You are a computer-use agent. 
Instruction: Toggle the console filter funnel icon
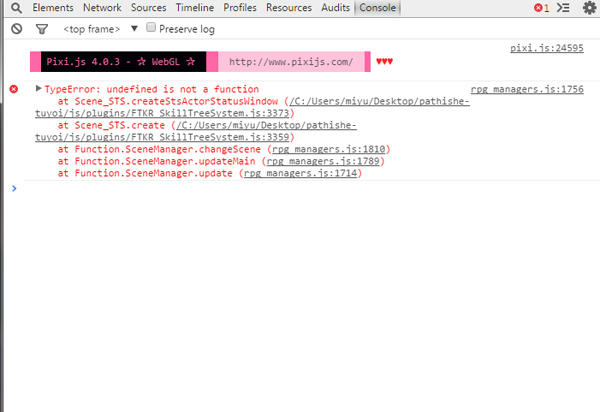[x=42, y=29]
